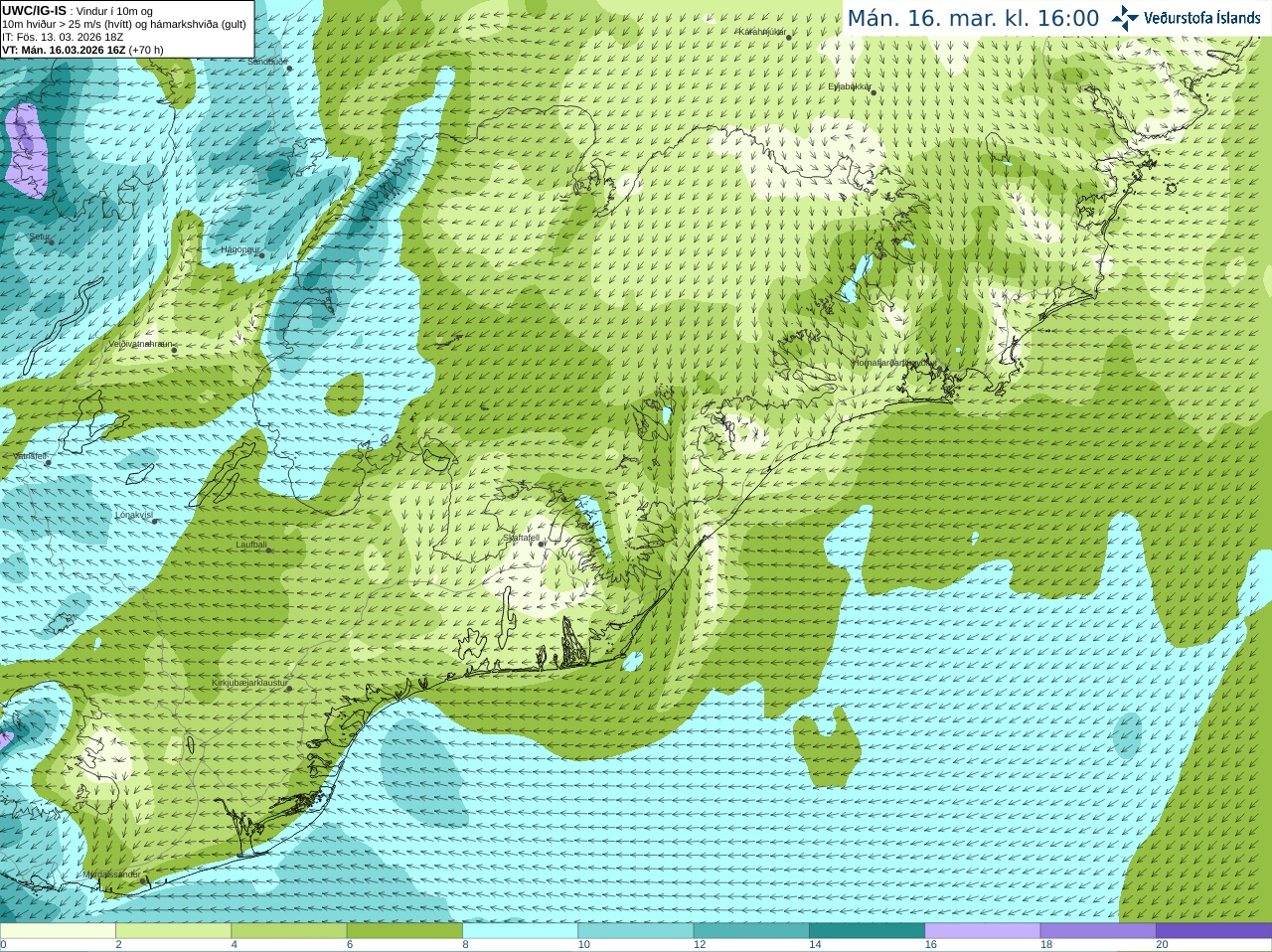Viewport: 1272px width, 952px height.
Task: Click the 6–8 m/s green legend swatch
Action: coord(404,931)
